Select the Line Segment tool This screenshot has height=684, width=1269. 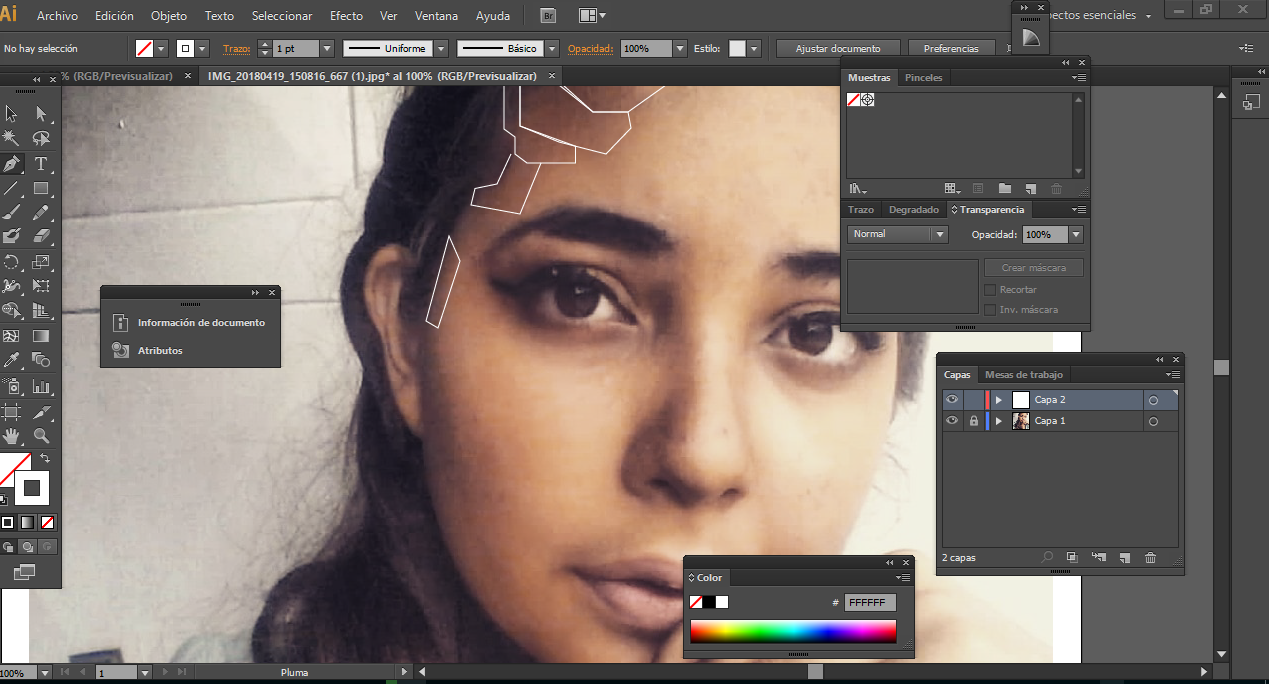[x=12, y=188]
